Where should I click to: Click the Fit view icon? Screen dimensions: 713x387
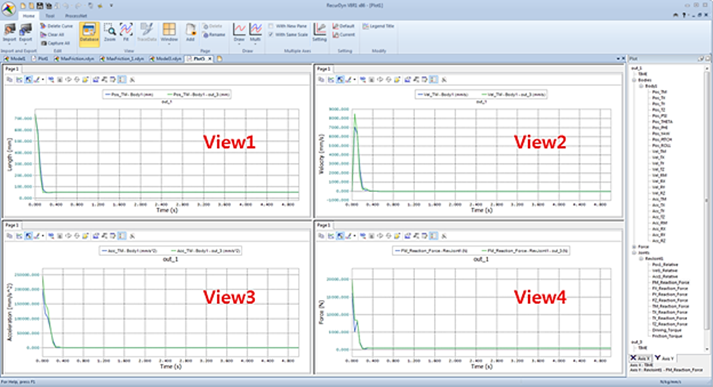(x=126, y=33)
